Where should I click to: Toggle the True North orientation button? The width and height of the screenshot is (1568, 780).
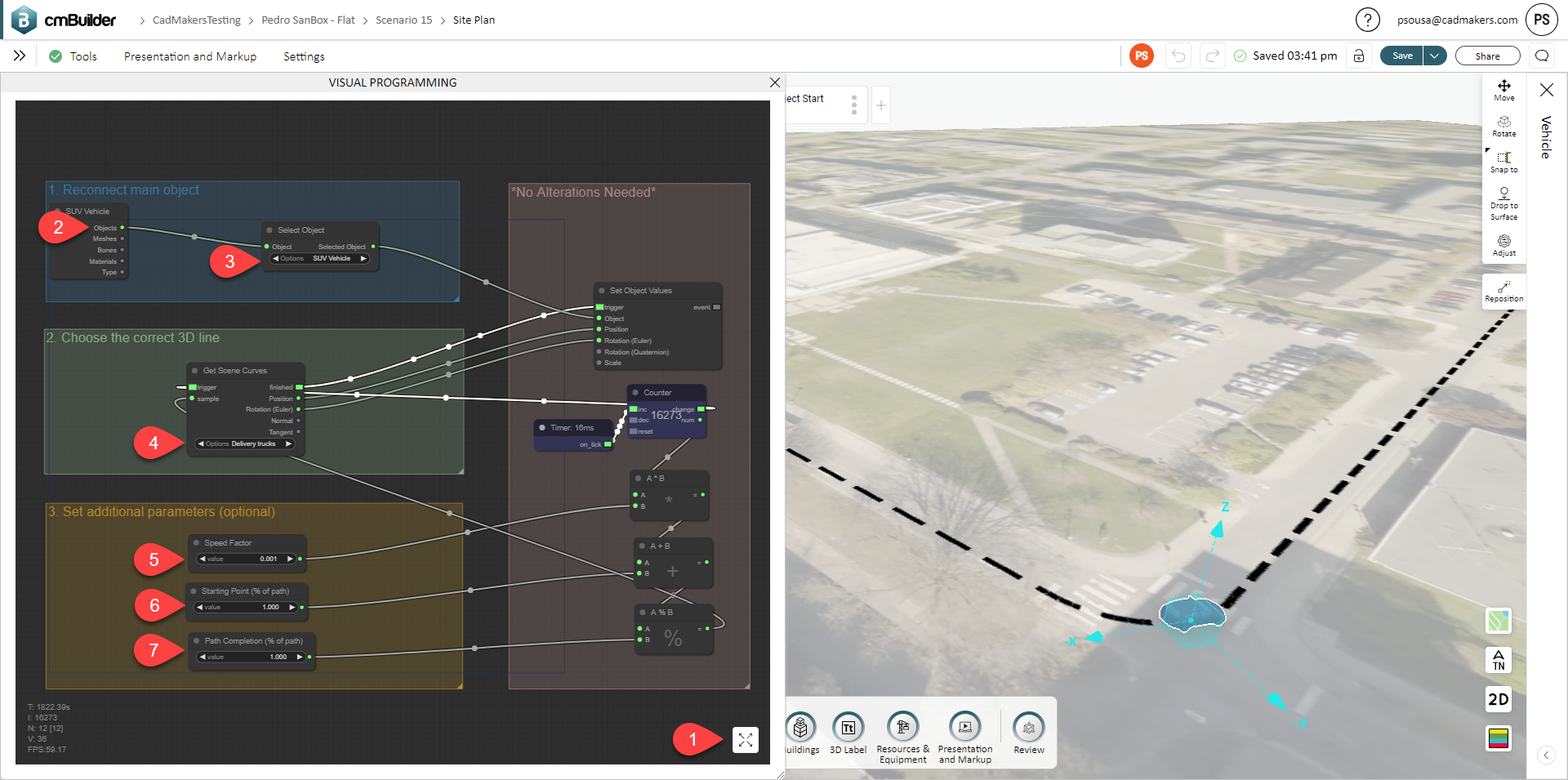coord(1498,660)
